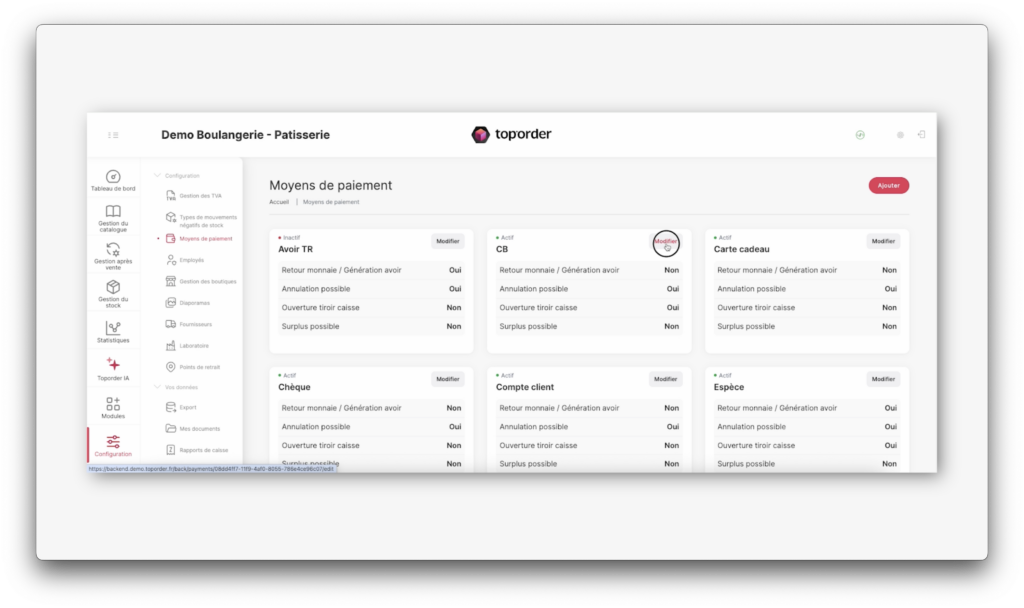Image resolution: width=1024 pixels, height=608 pixels.
Task: Click Modifier on the CB card
Action: pyautogui.click(x=665, y=241)
